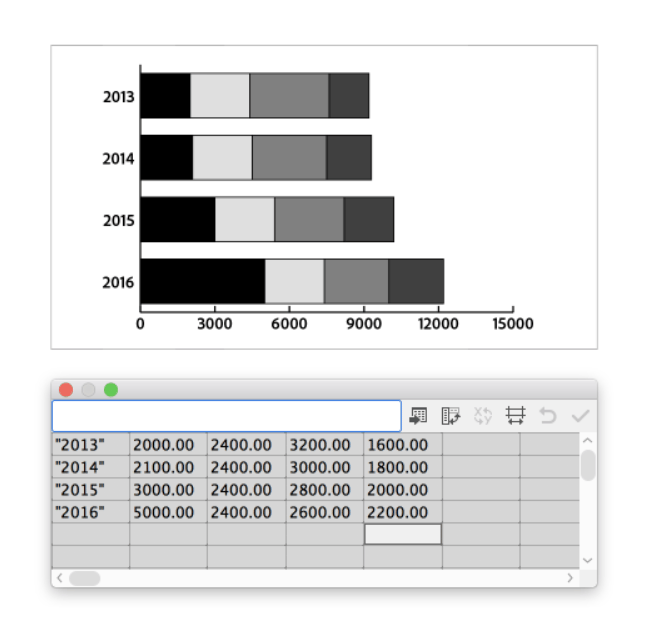
Task: Apply graph data with the checkmark icon
Action: coord(580,415)
